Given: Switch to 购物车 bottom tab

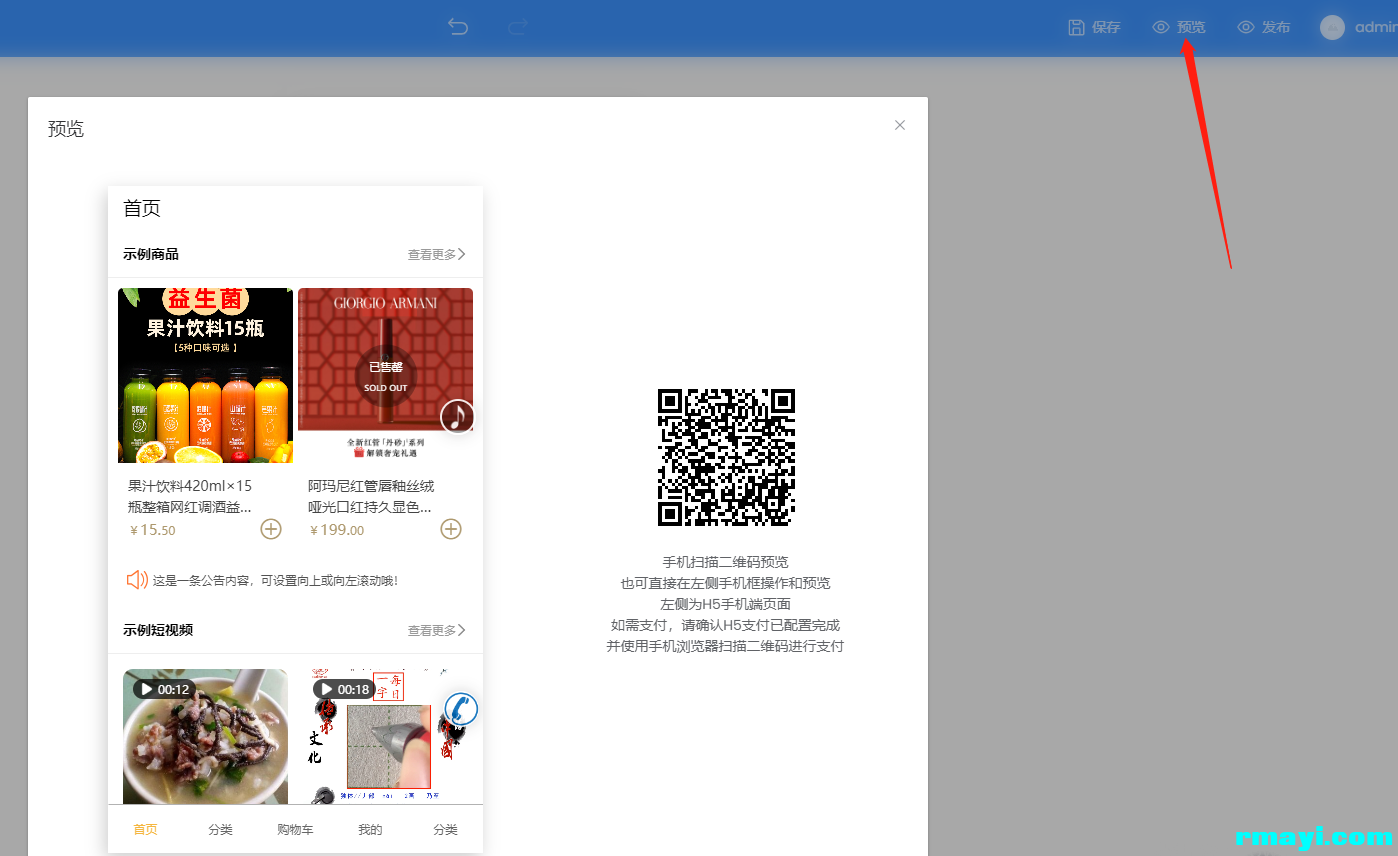Looking at the screenshot, I should pyautogui.click(x=295, y=830).
